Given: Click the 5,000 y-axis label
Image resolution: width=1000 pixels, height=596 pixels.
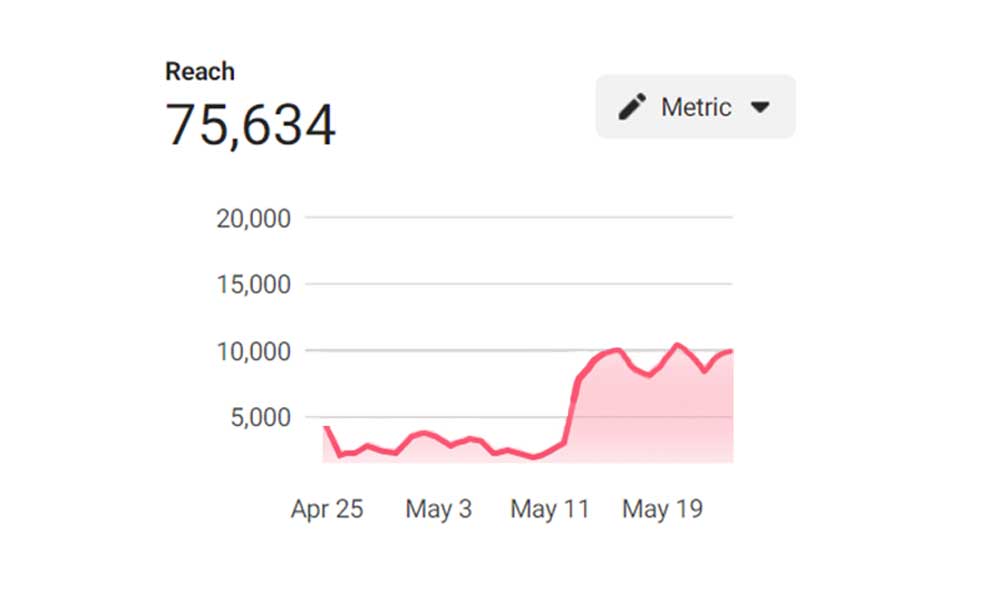Looking at the screenshot, I should (260, 417).
